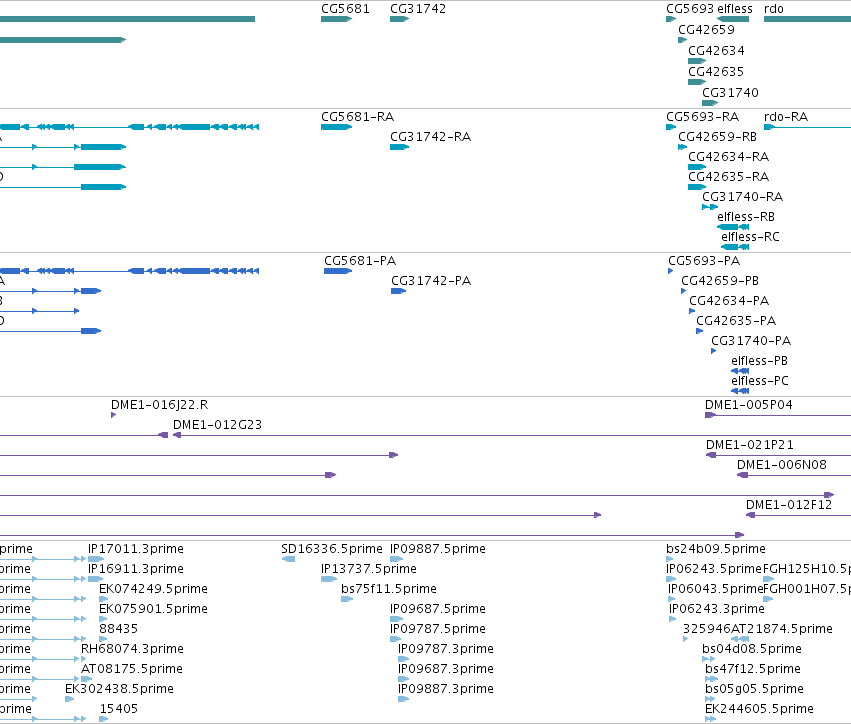Select BAC clone DME1-012G23
Viewport: 851px width, 724px height.
511,435
